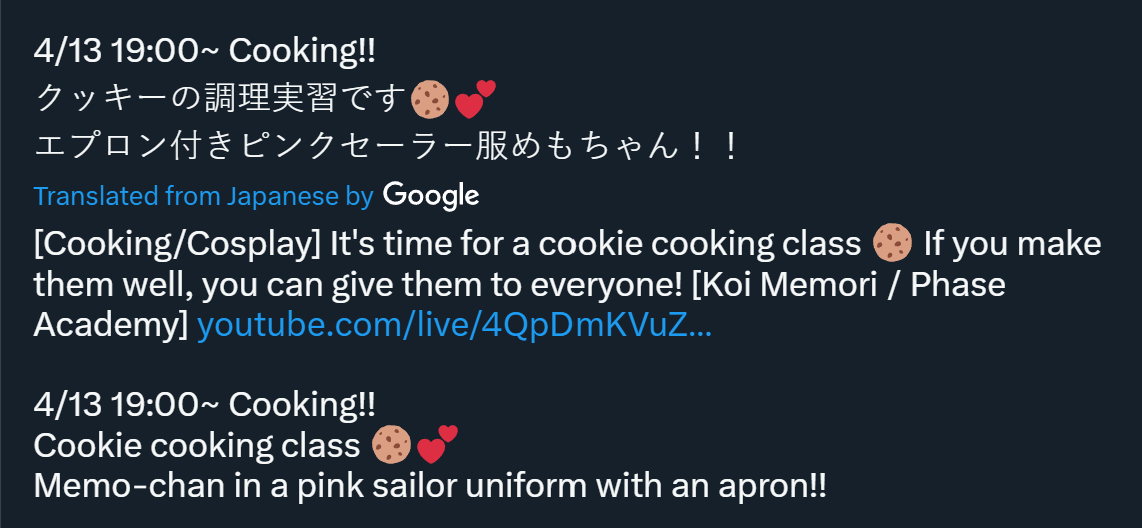Click the word 'Academy]' before the YouTube link

coord(111,326)
